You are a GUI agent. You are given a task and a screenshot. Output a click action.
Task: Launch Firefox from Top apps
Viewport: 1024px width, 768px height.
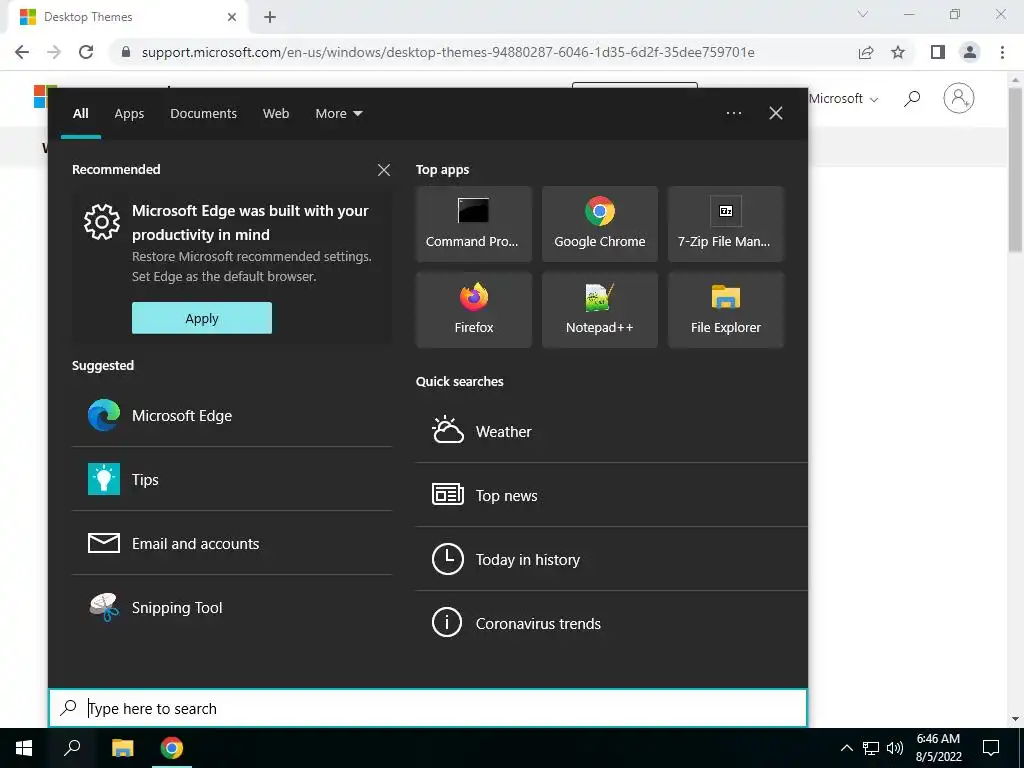click(473, 310)
